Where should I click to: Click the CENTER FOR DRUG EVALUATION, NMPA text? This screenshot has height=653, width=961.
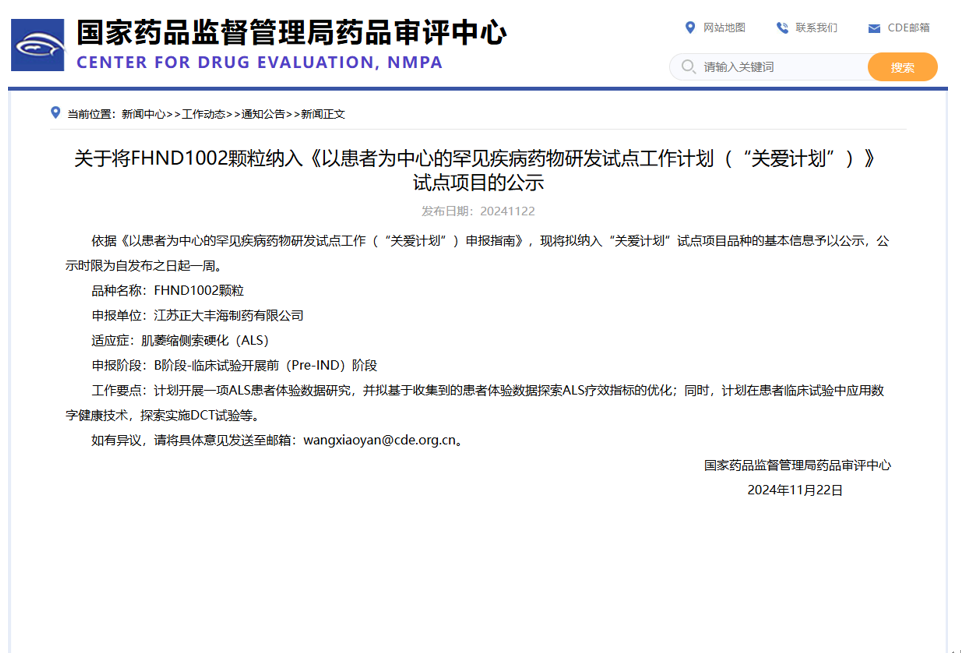point(259,62)
